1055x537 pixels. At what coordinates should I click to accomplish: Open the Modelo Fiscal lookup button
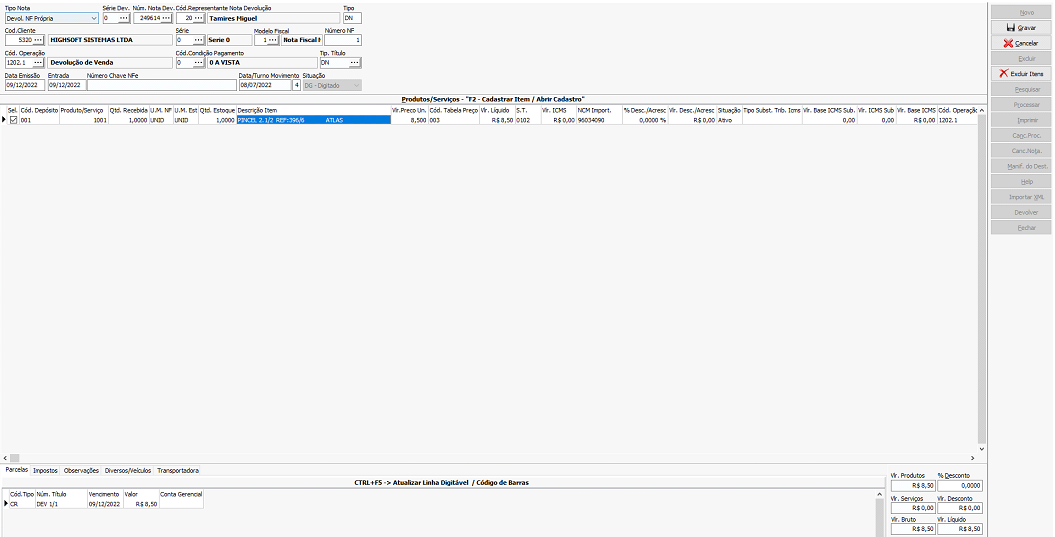[x=272, y=40]
